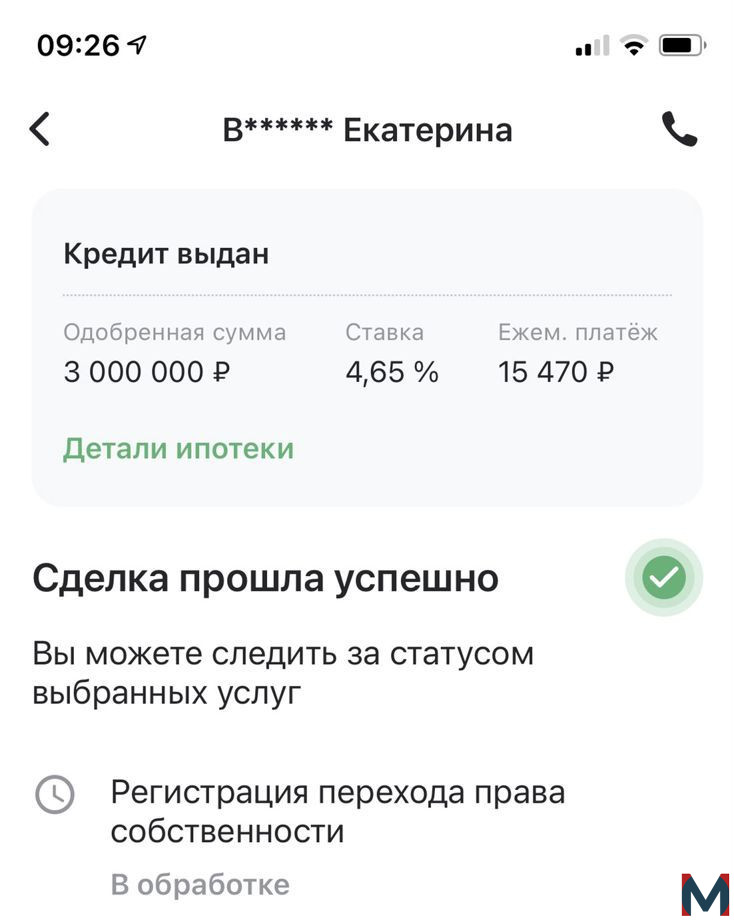Tap the cellular signal bars icon
The height and width of the screenshot is (920, 734).
(x=592, y=46)
